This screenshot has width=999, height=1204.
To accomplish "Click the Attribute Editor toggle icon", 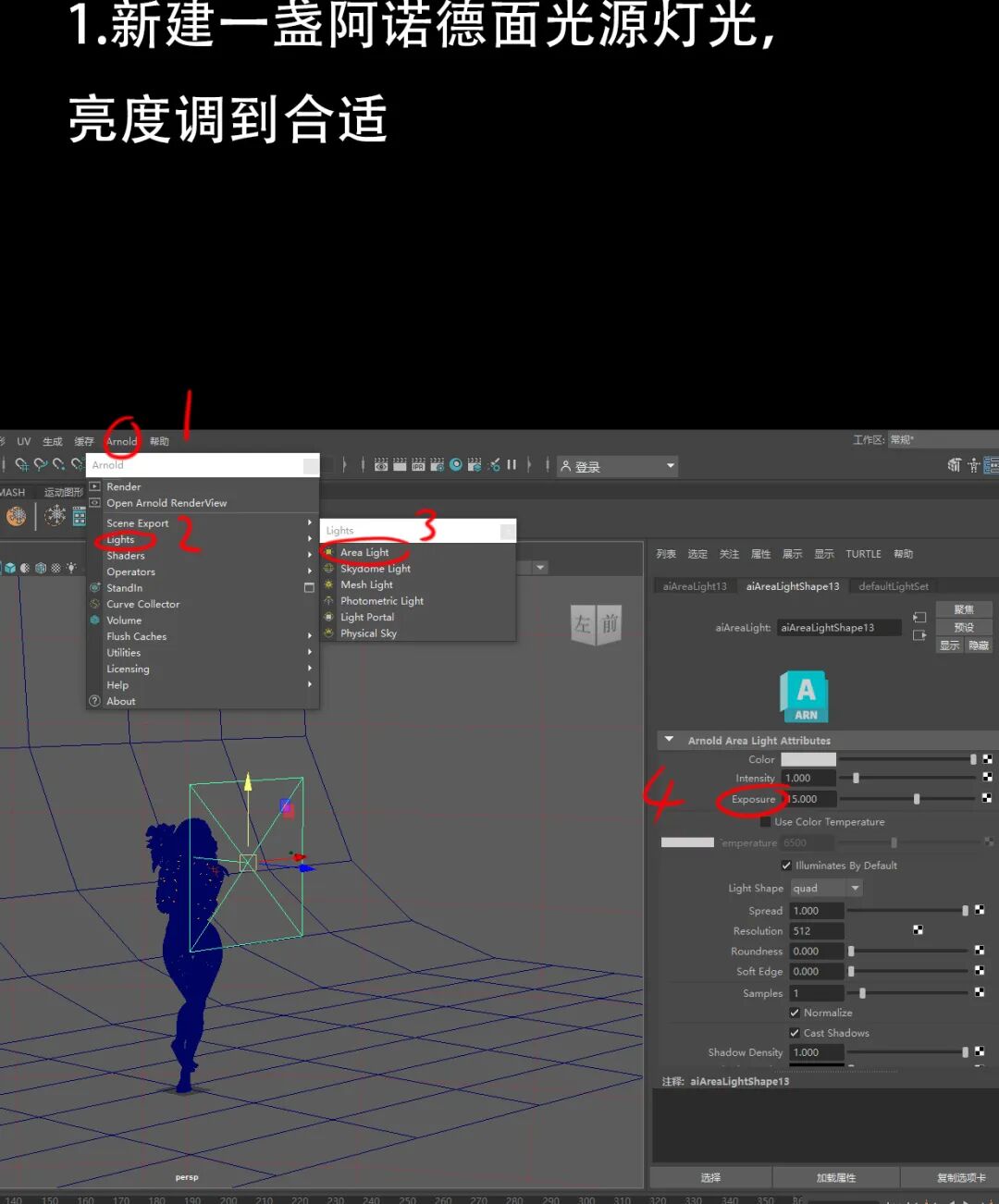I will click(x=992, y=465).
